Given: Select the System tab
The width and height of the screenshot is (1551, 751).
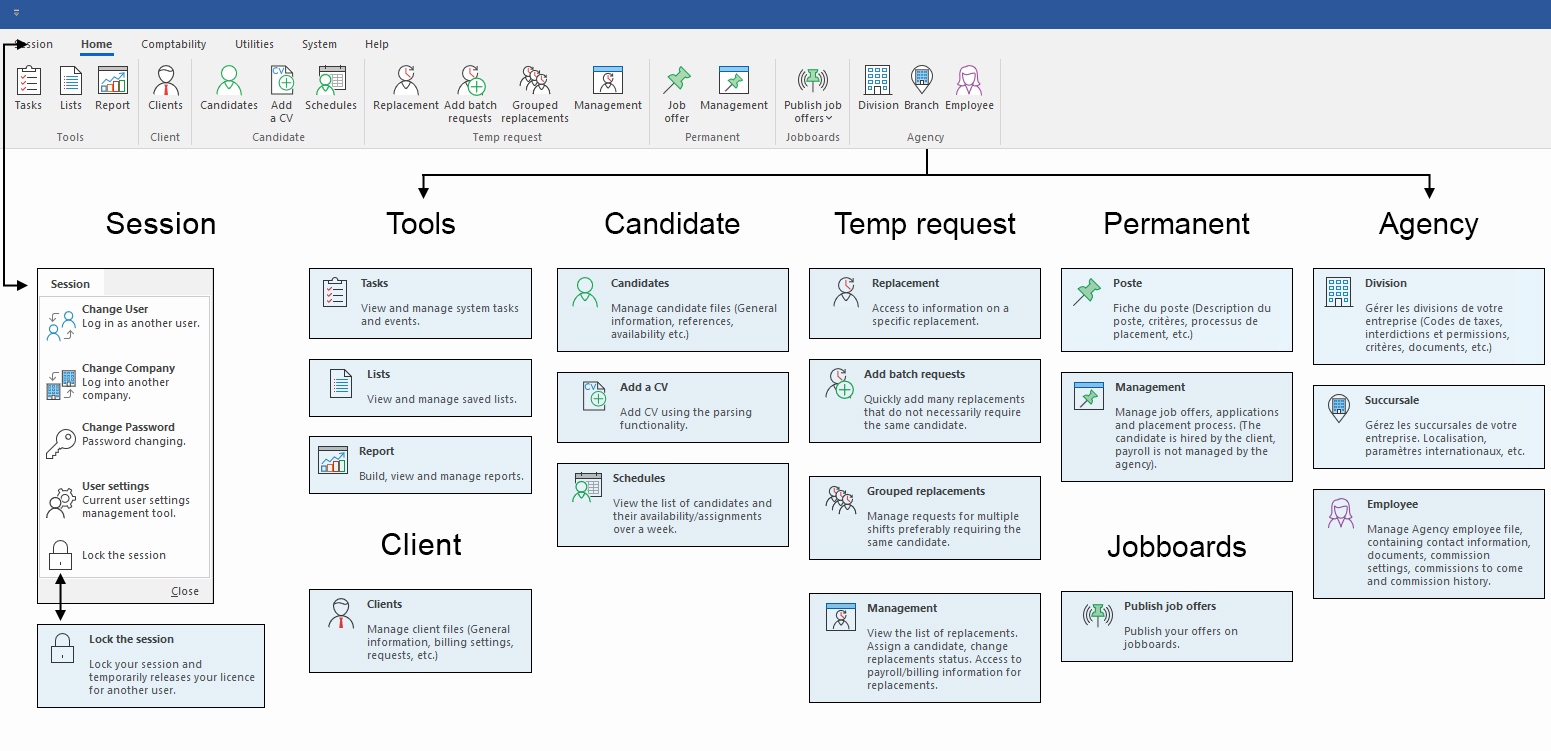Looking at the screenshot, I should tap(319, 44).
